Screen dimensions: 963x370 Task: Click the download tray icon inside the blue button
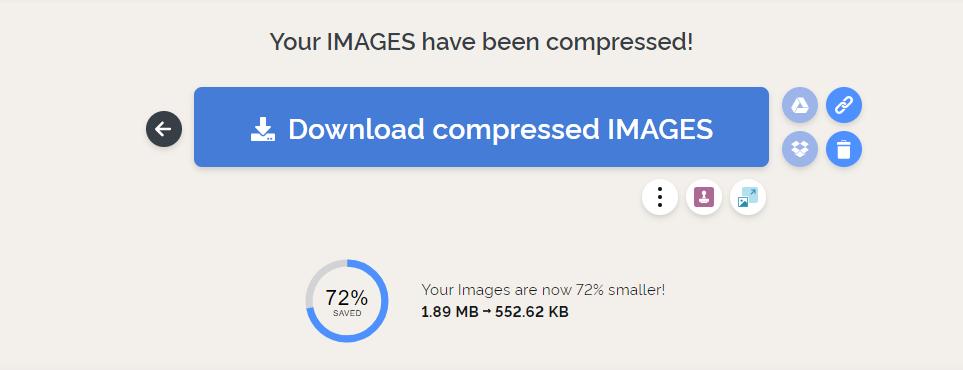click(263, 129)
